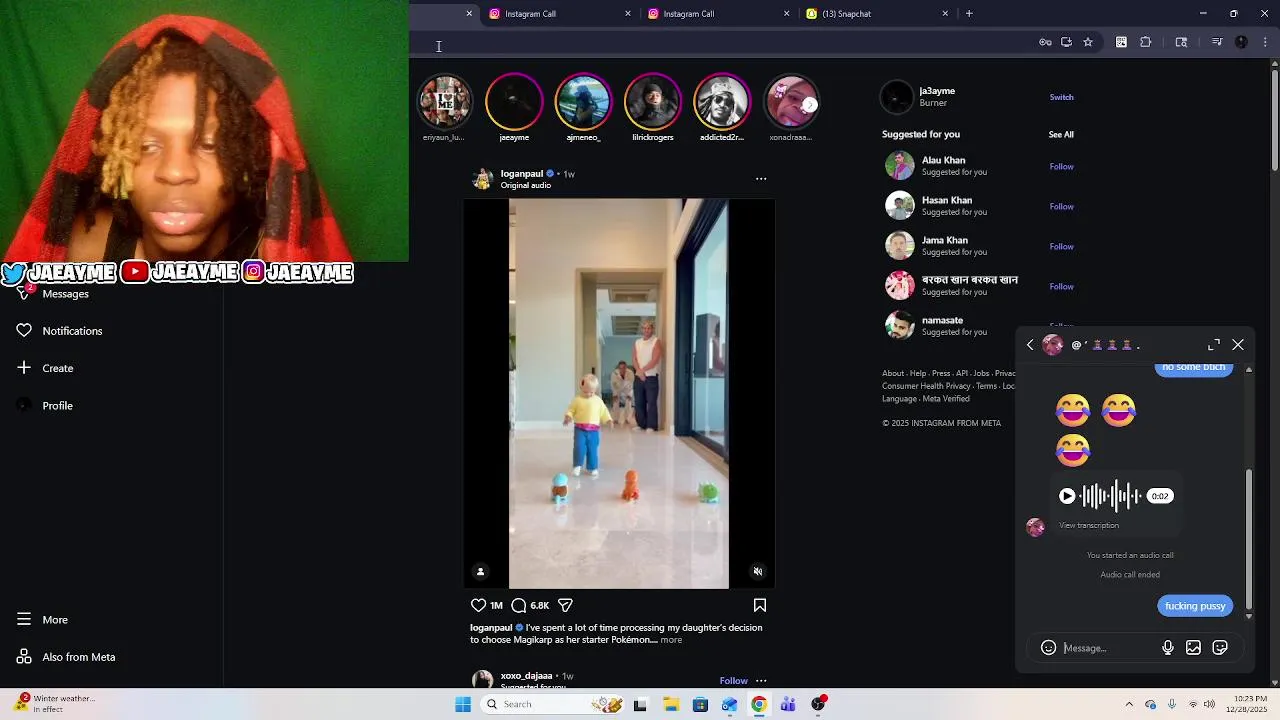Click the Chrome taskbar icon
The width and height of the screenshot is (1280, 720).
[x=759, y=704]
